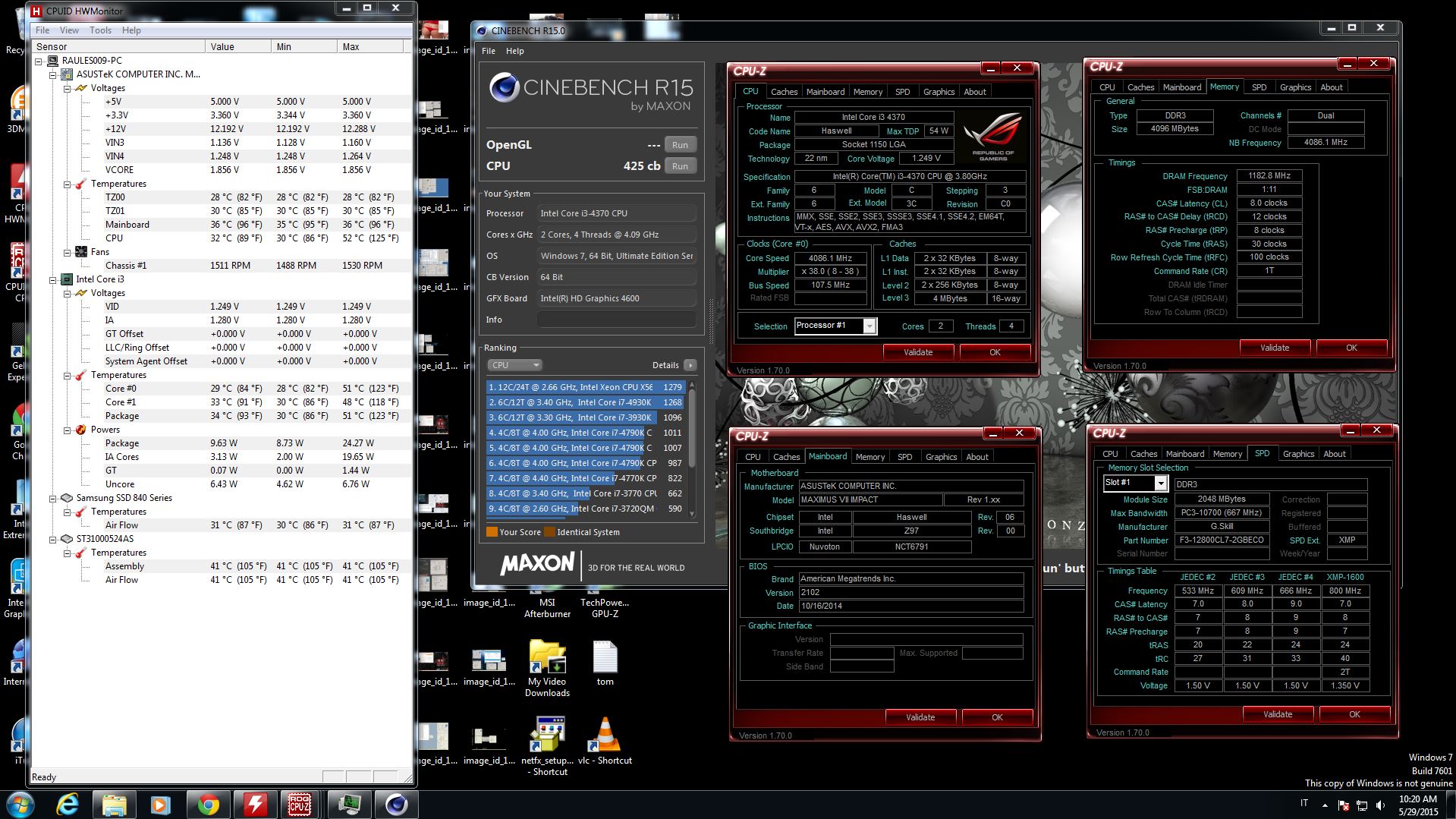Show hidden system tray icons arrow
The image size is (1456, 819).
(x=1325, y=805)
